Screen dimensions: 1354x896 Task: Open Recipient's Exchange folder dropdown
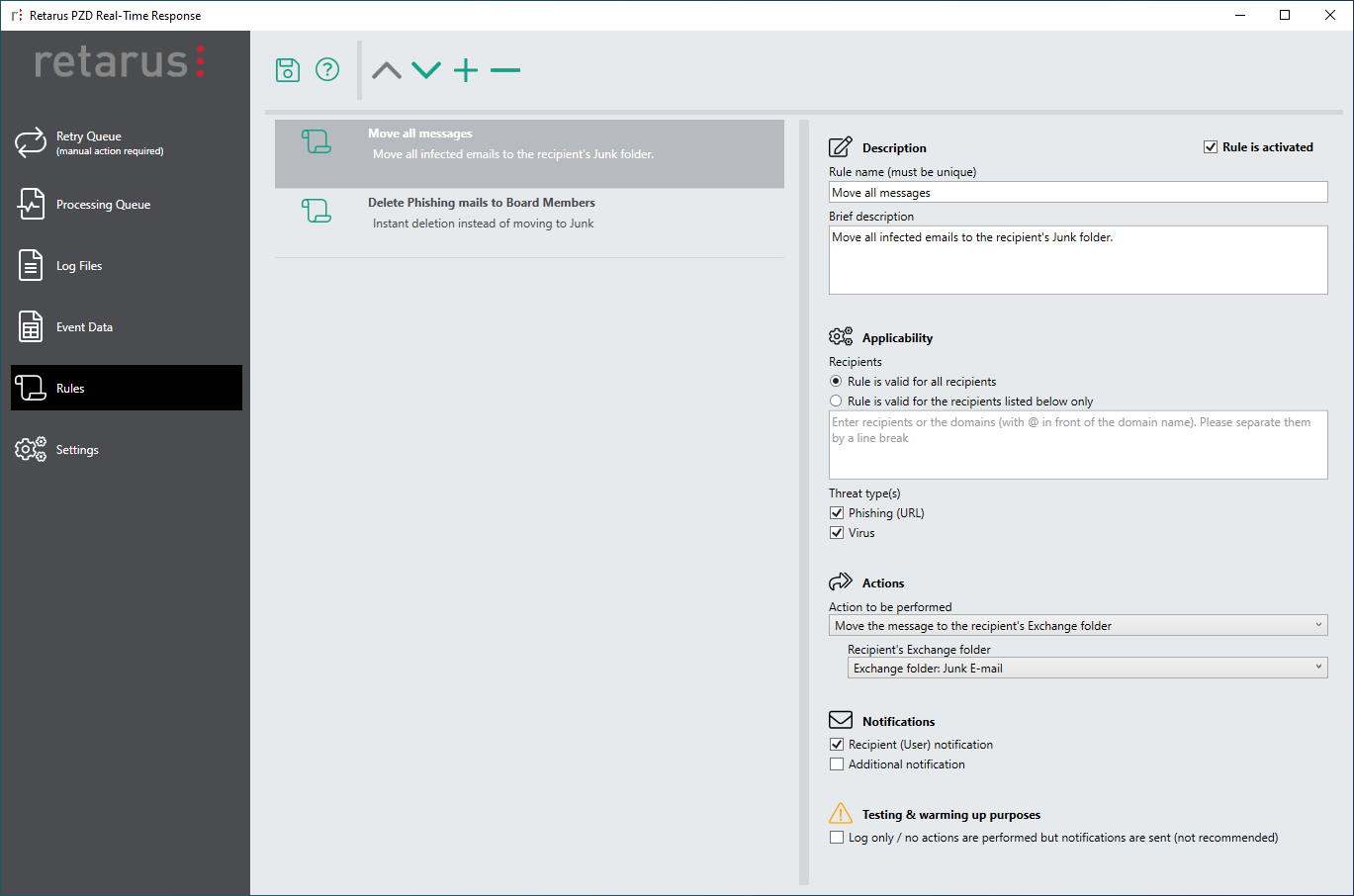coord(1088,668)
